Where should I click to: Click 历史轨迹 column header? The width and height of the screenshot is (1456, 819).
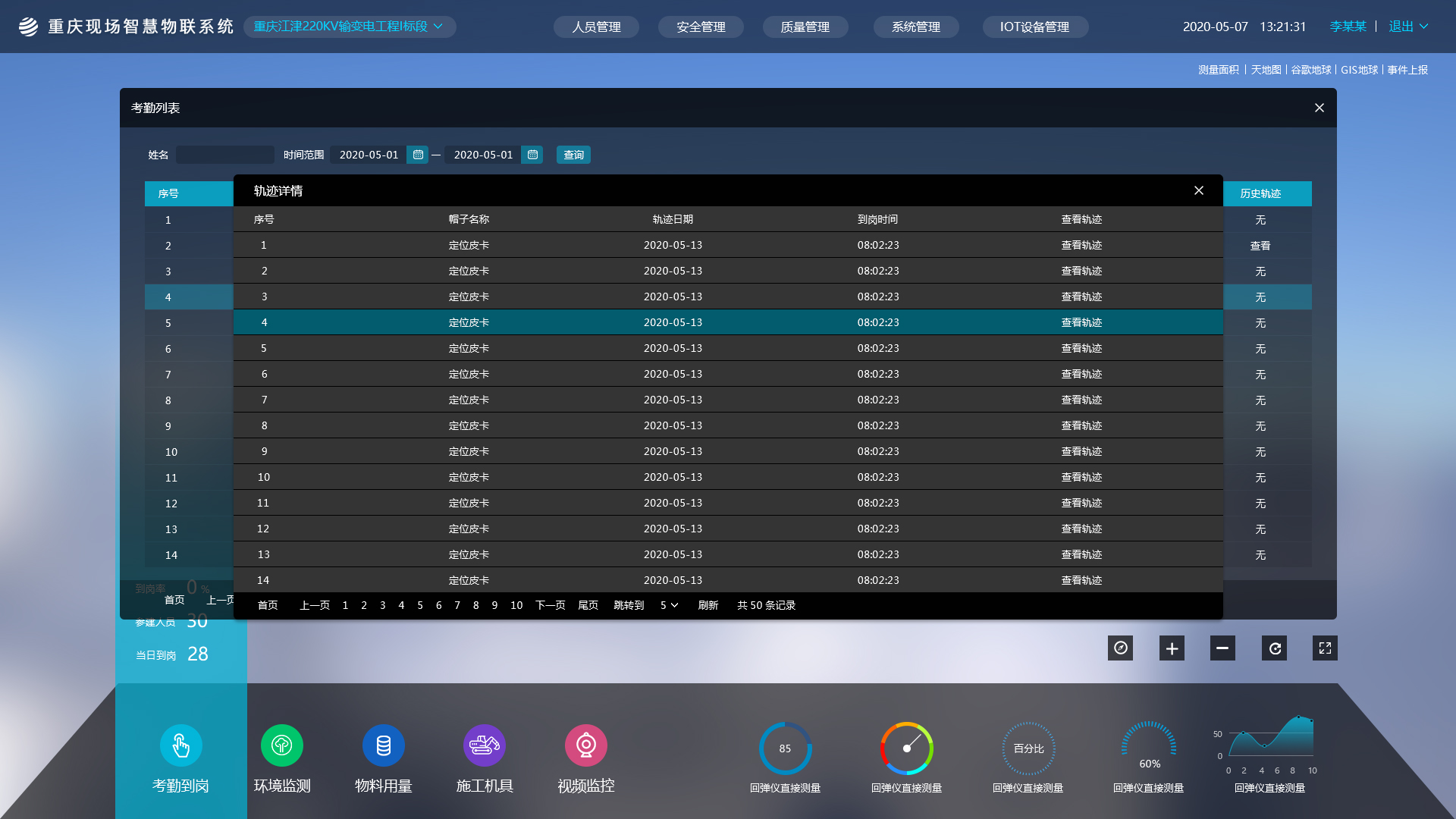(1260, 193)
